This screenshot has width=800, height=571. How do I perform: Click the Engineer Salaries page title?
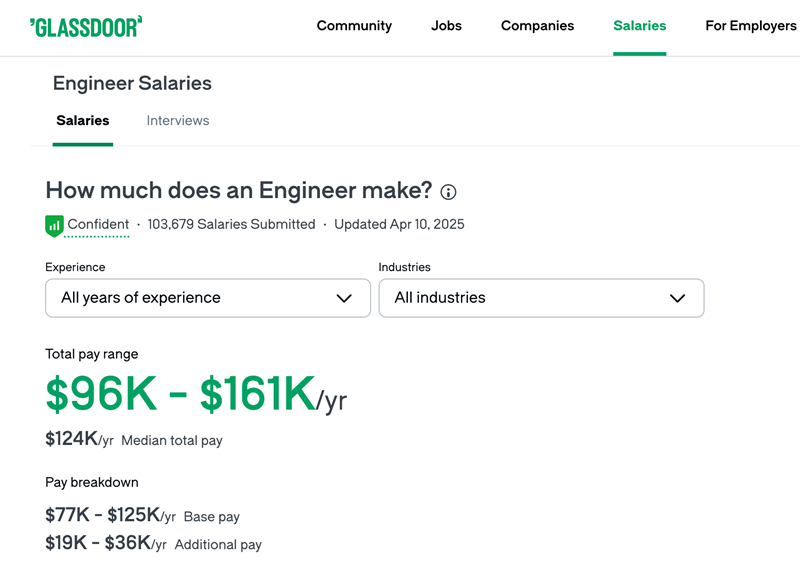(132, 84)
